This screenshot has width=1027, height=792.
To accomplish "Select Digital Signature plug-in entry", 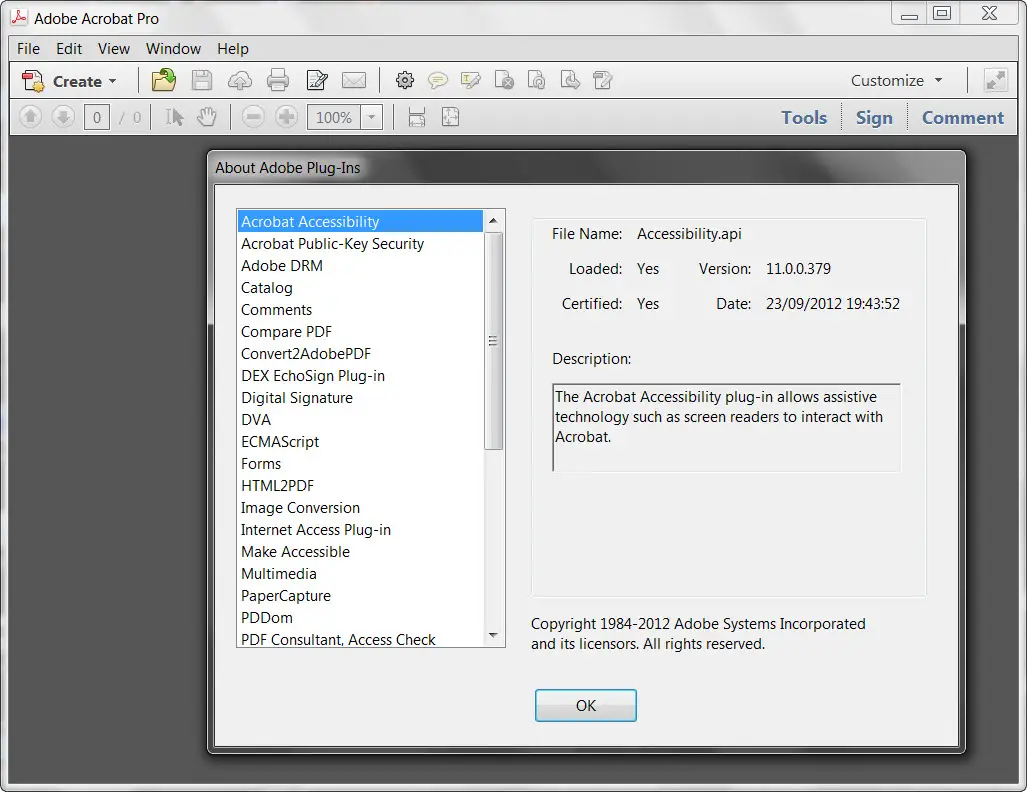I will (360, 398).
